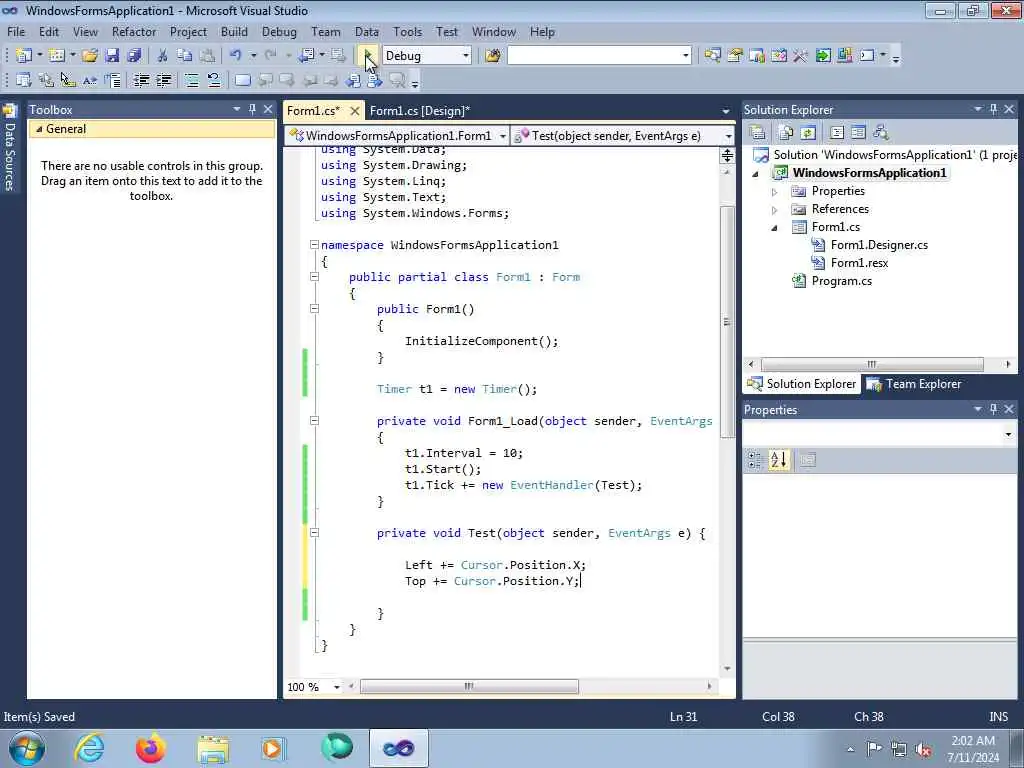Toggle Alphabetical sort in Properties panel
The height and width of the screenshot is (768, 1024).
pos(778,460)
